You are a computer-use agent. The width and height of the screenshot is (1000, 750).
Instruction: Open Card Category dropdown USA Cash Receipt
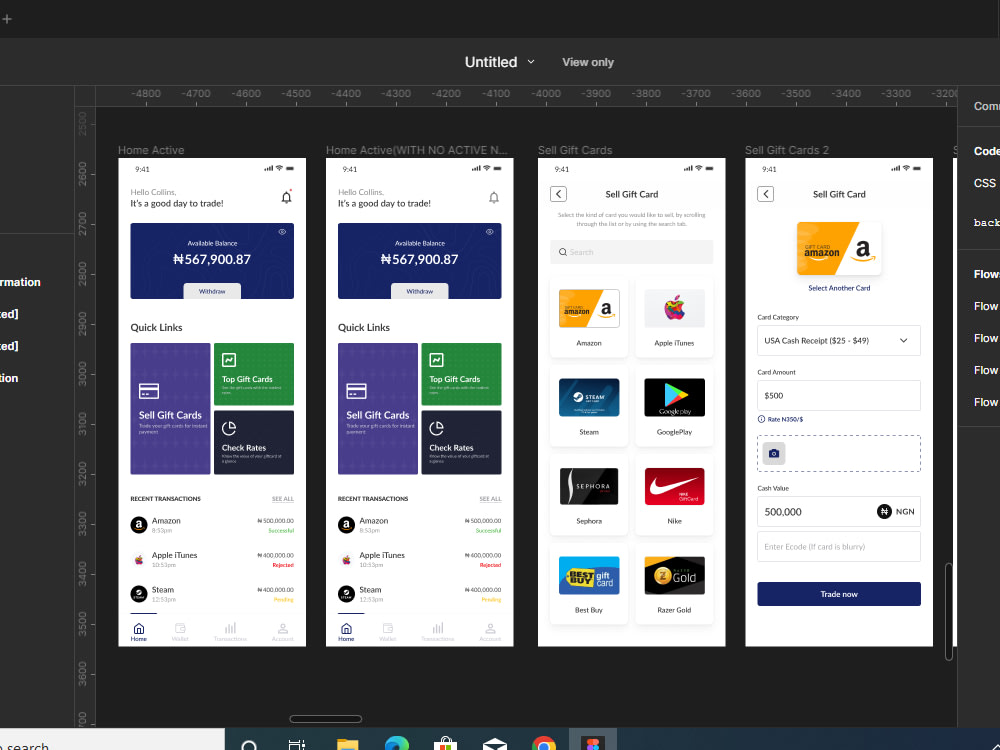(839, 341)
